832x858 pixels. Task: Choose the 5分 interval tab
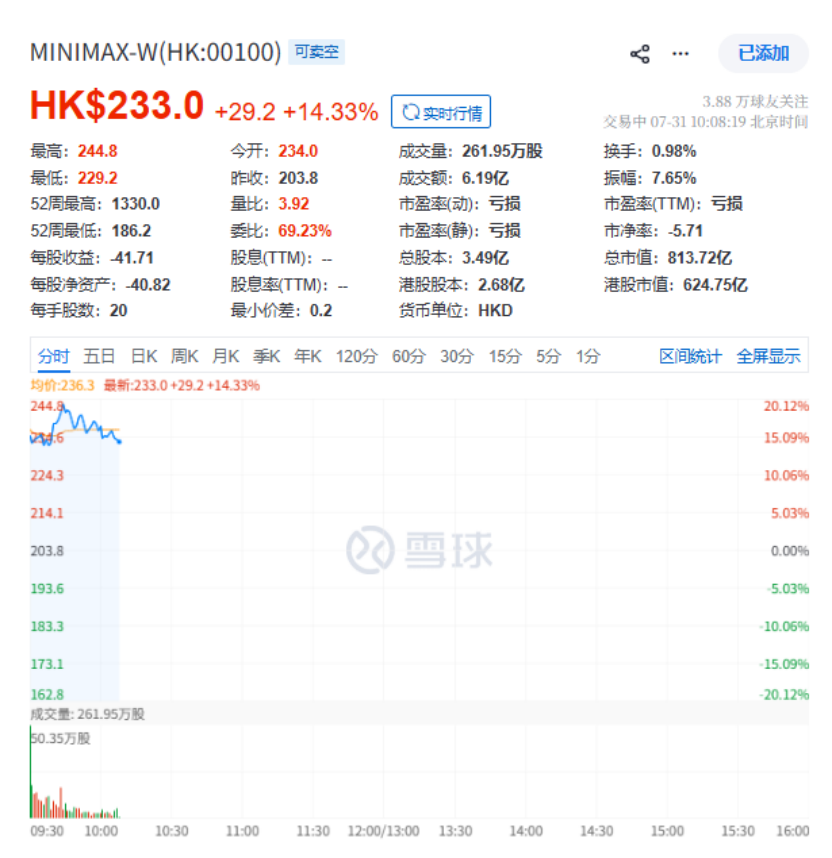pos(548,356)
